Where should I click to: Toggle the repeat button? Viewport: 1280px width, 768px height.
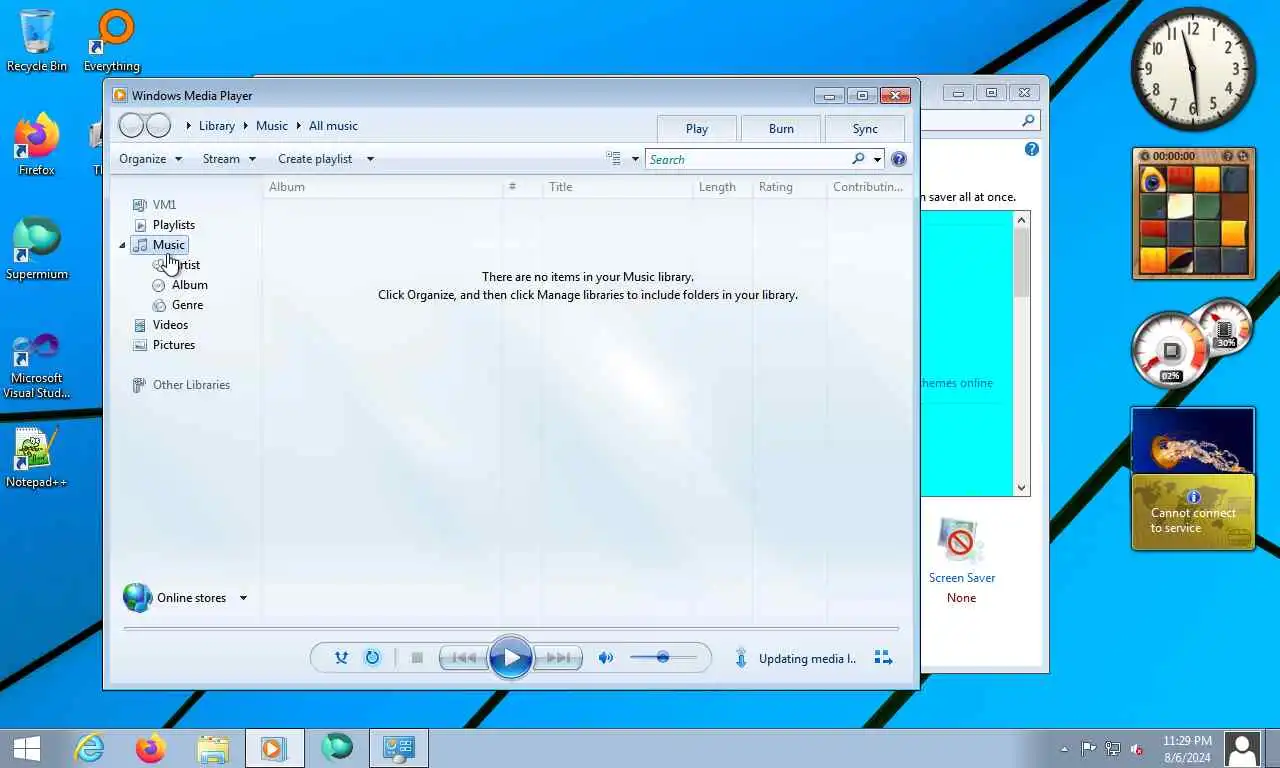point(372,657)
